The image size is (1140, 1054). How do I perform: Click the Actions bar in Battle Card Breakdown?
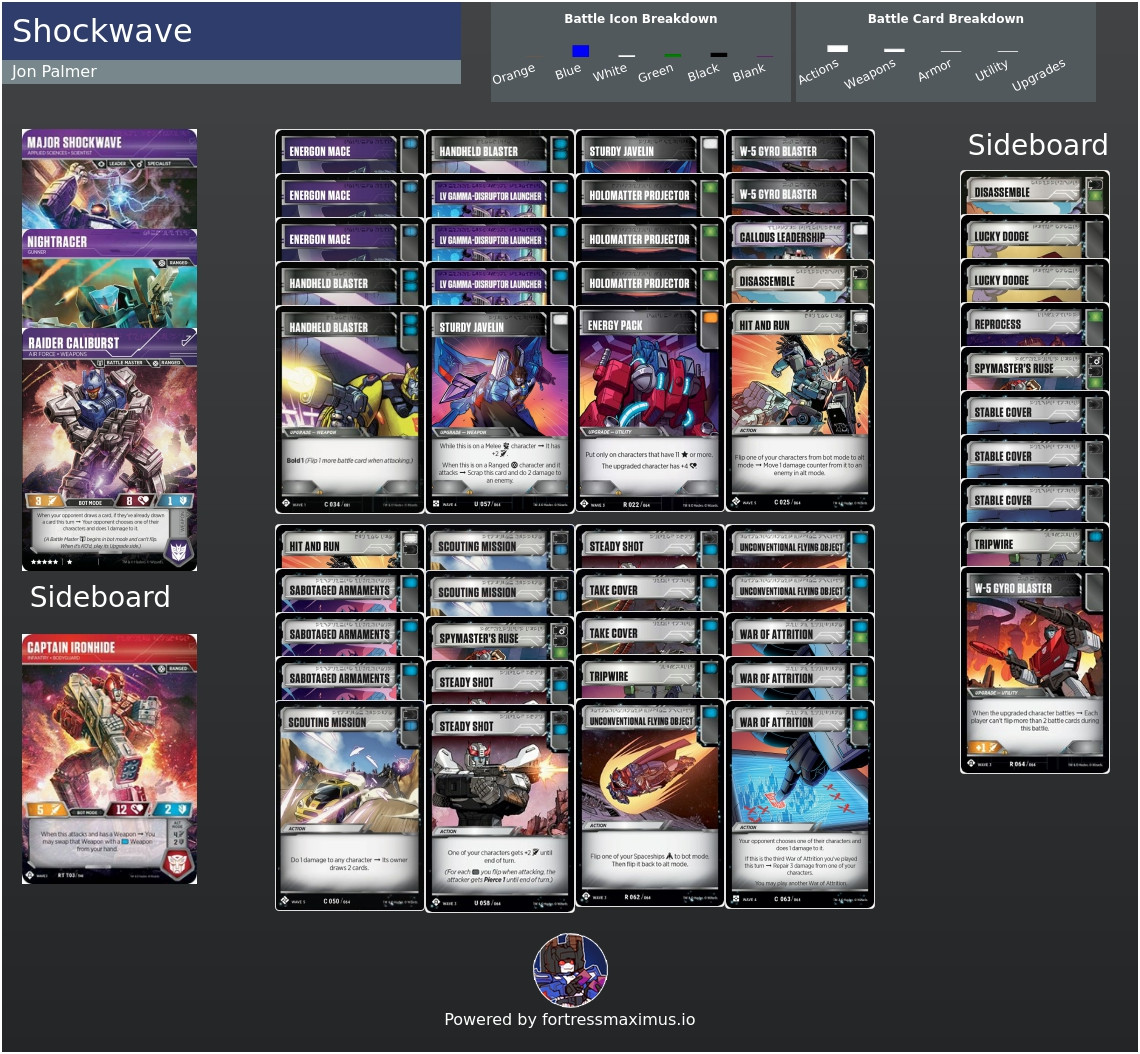pos(838,49)
